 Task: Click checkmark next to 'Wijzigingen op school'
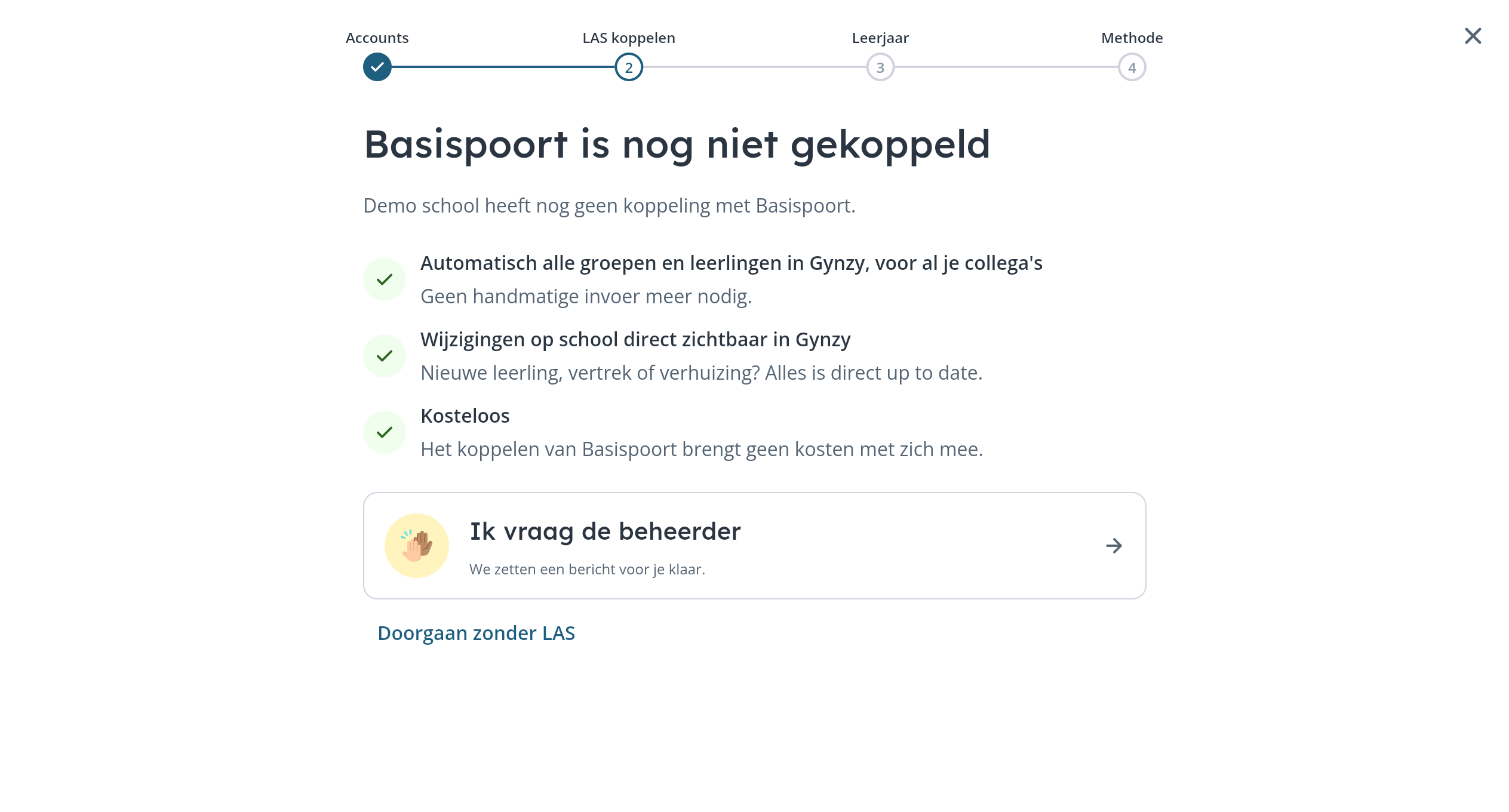(x=384, y=356)
